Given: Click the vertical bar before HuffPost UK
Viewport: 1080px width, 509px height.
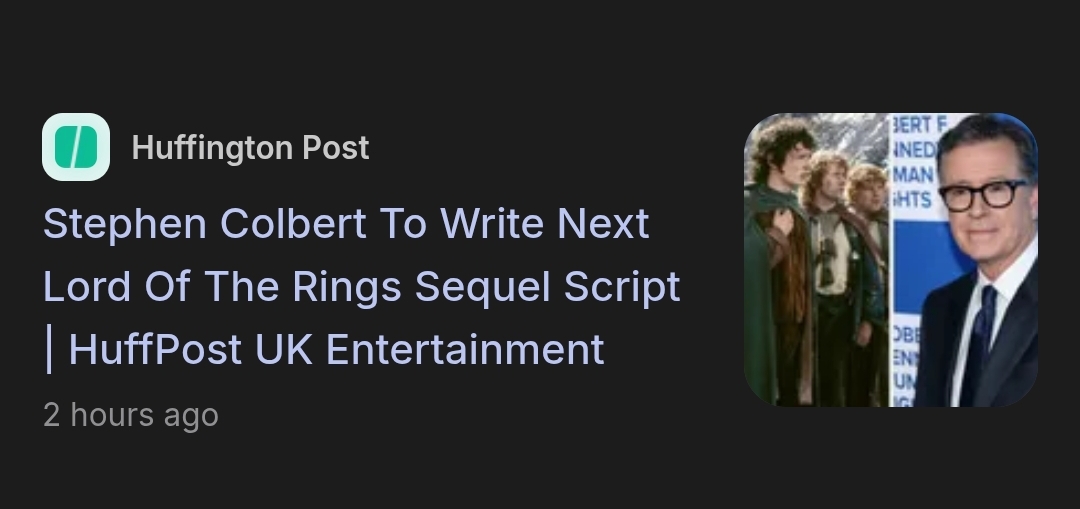Looking at the screenshot, I should point(49,351).
